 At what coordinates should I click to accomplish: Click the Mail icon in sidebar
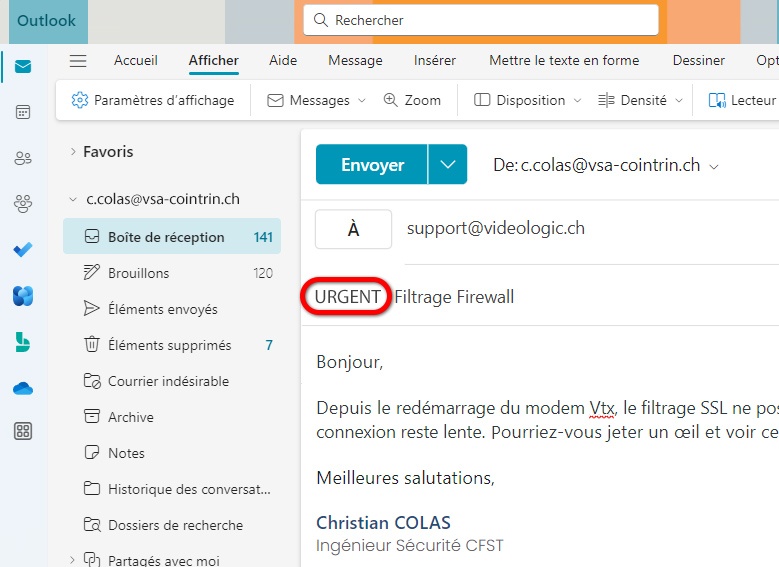pyautogui.click(x=23, y=67)
